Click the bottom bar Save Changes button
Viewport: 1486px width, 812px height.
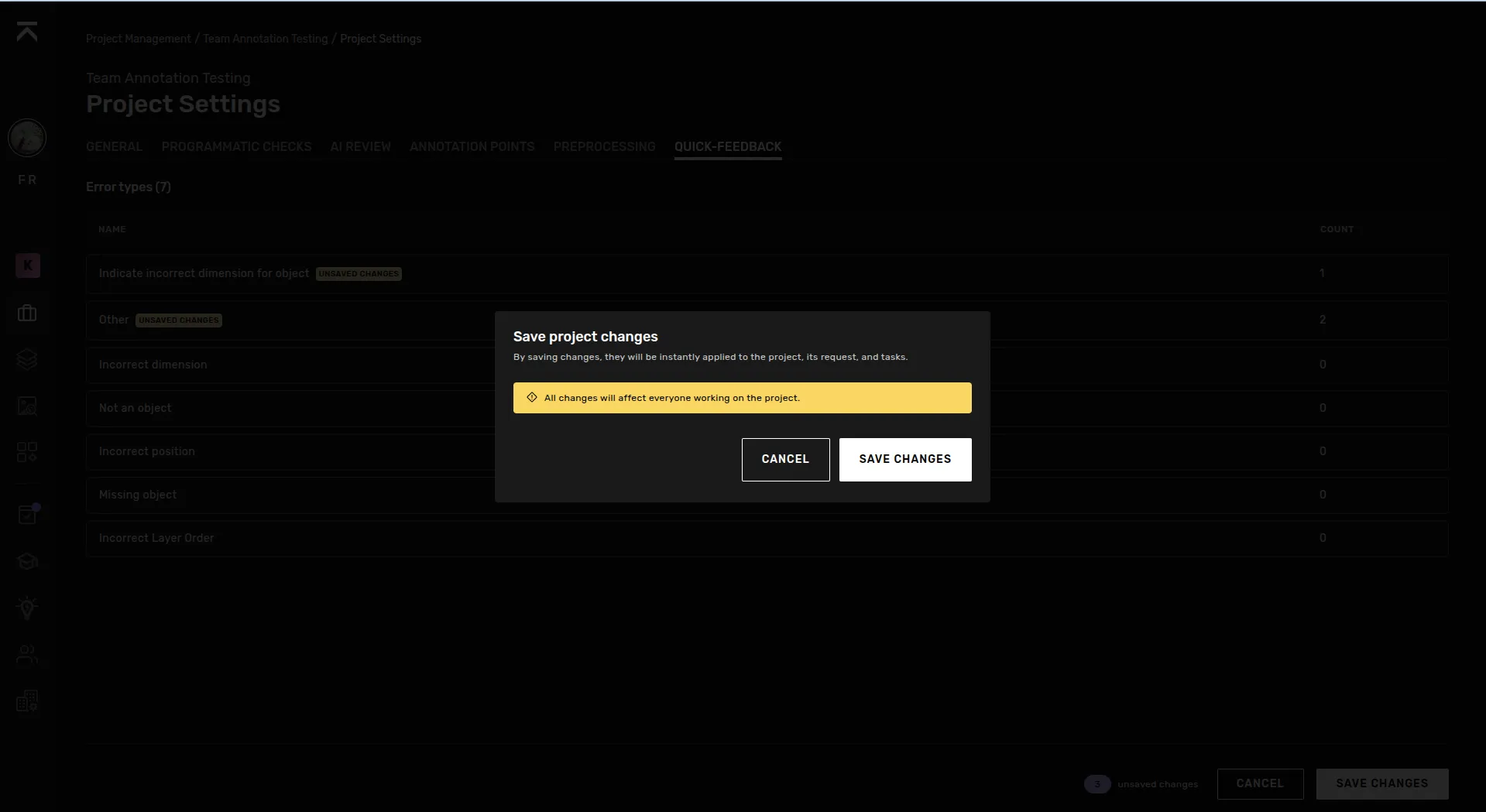(1382, 784)
